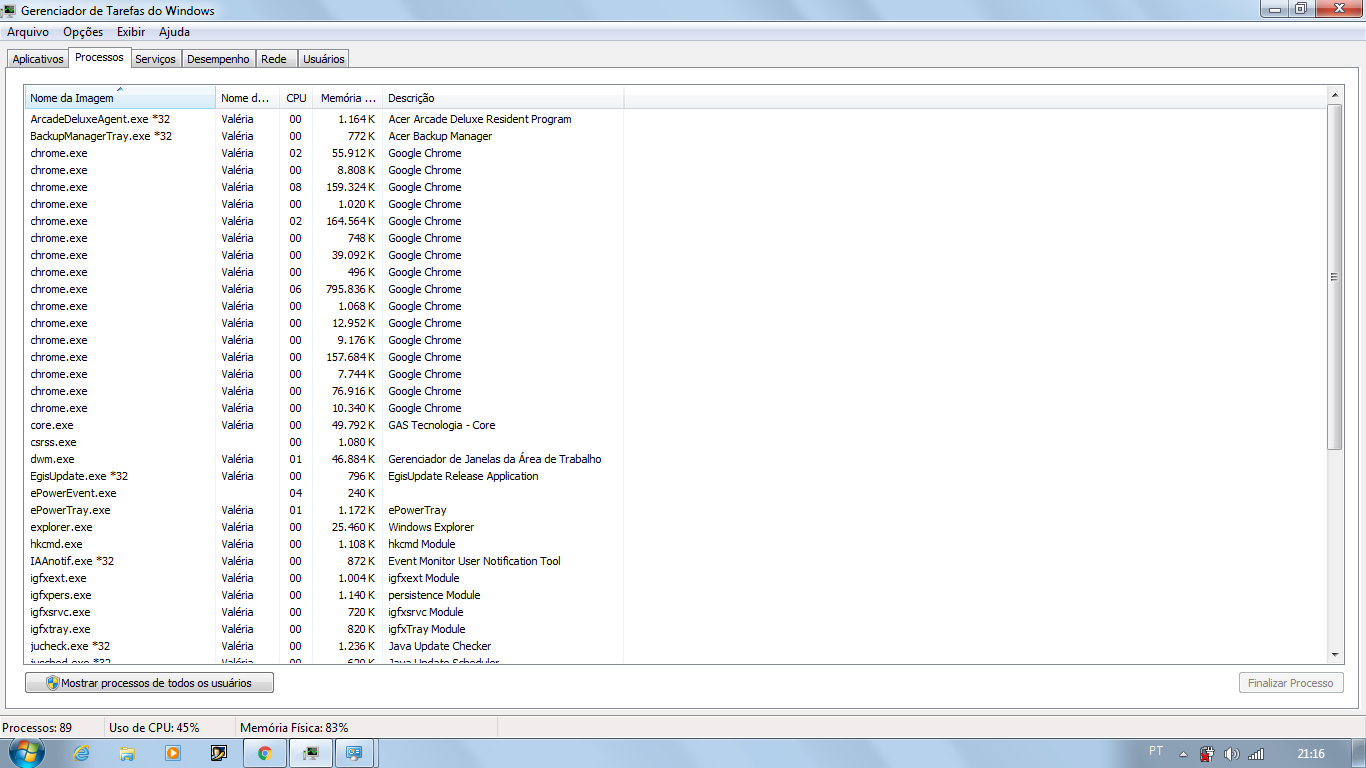Select the chrome.exe row using 159.324 K
Viewport: 1366px width, 768px height.
325,187
